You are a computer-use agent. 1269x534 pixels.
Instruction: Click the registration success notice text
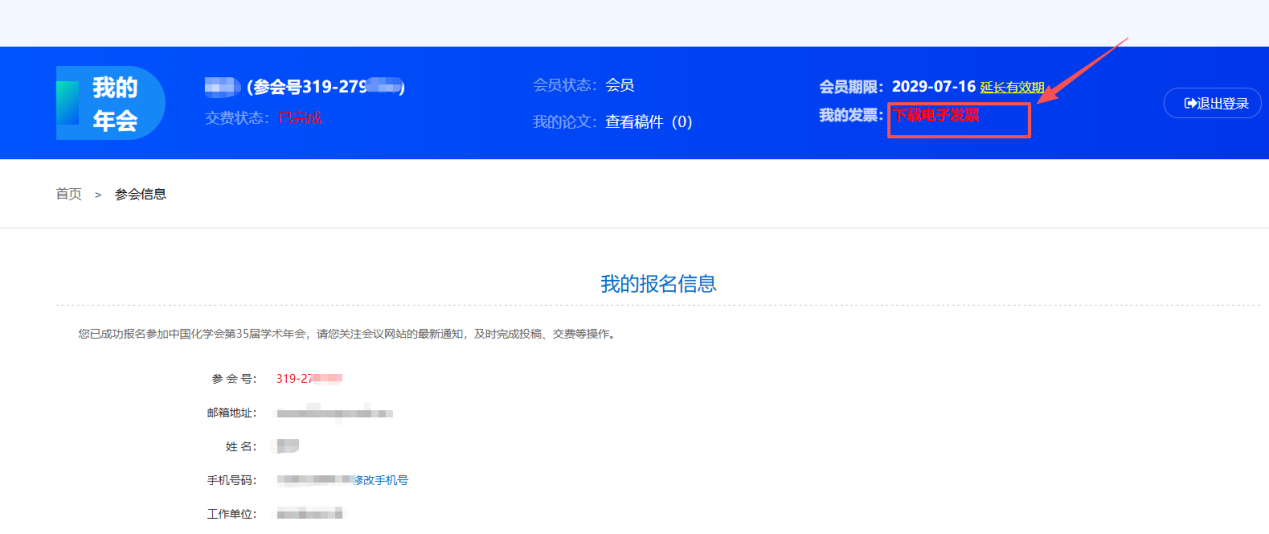point(346,334)
